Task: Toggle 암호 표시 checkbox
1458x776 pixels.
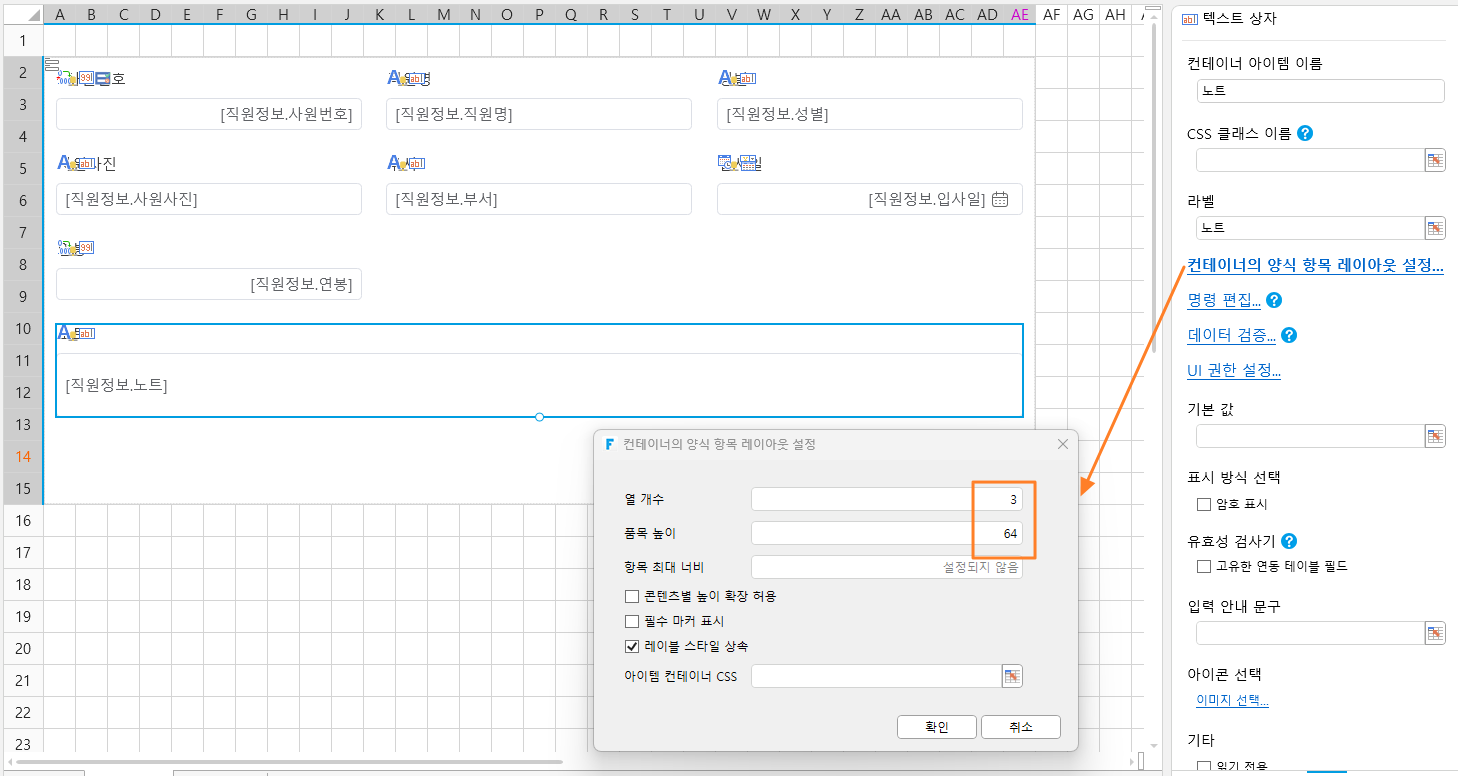Action: coord(1204,504)
